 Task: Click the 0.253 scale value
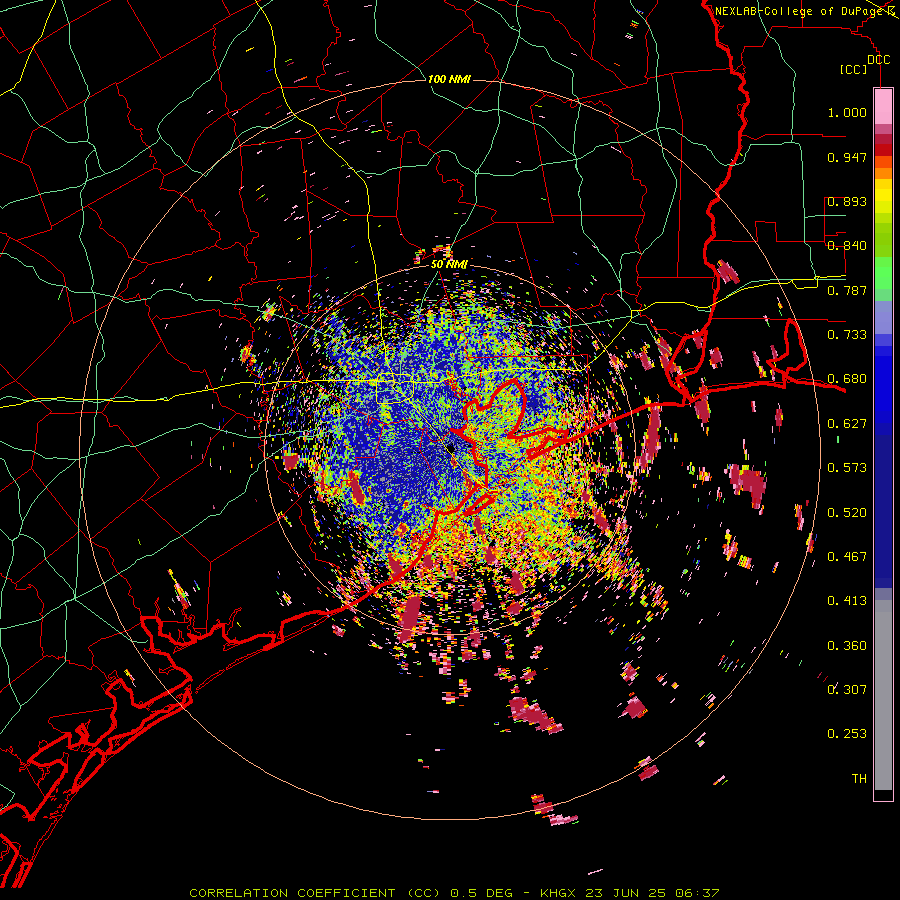(847, 734)
